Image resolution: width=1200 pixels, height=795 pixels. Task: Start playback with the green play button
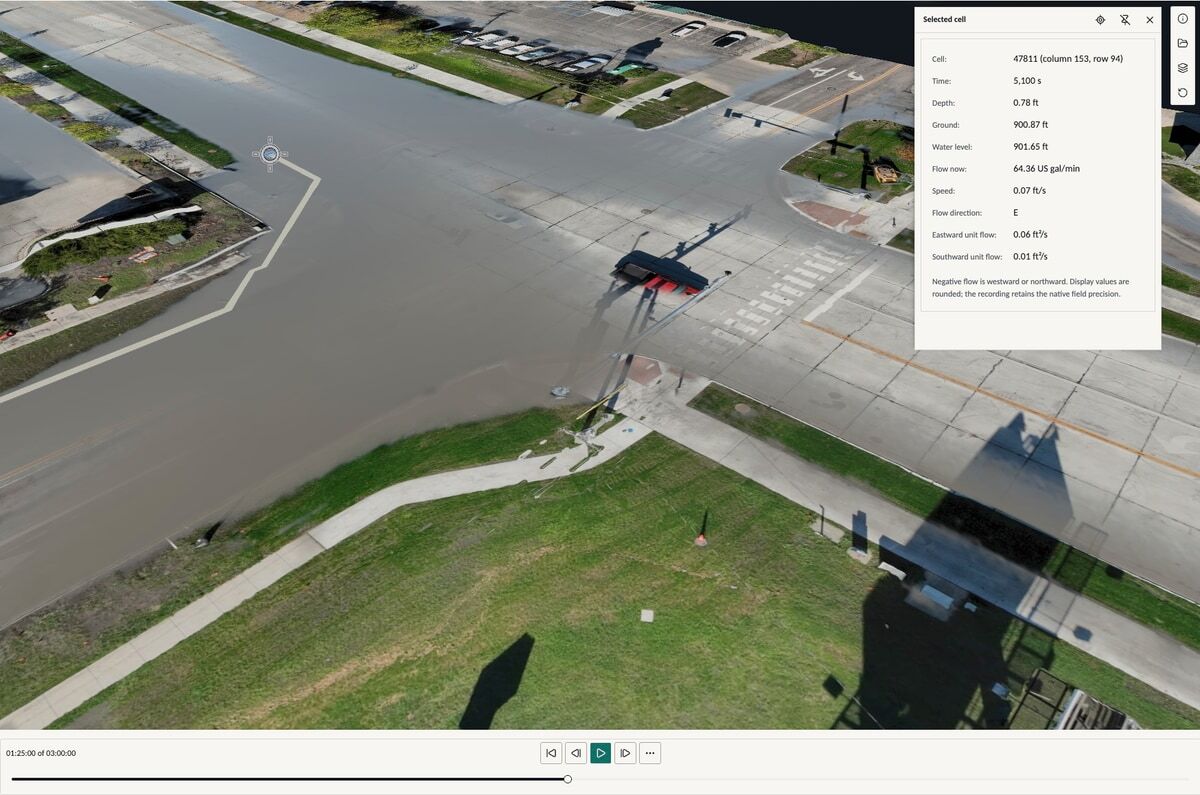(x=601, y=753)
